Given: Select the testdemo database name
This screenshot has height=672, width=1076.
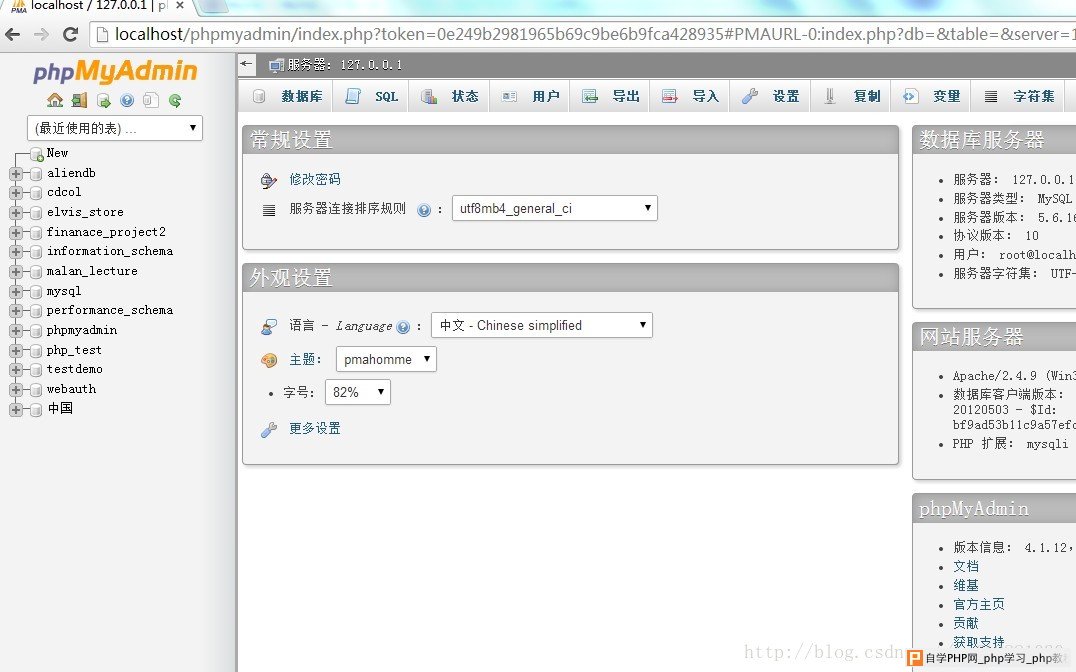Looking at the screenshot, I should point(75,369).
